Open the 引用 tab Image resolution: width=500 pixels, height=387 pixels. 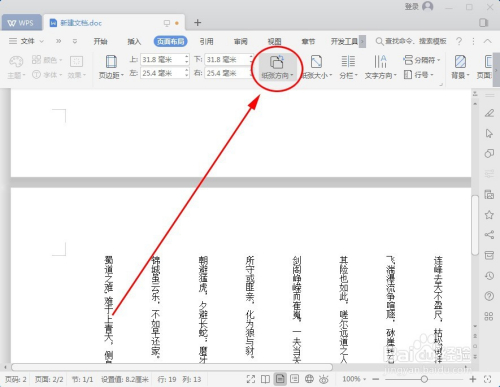tap(206, 41)
